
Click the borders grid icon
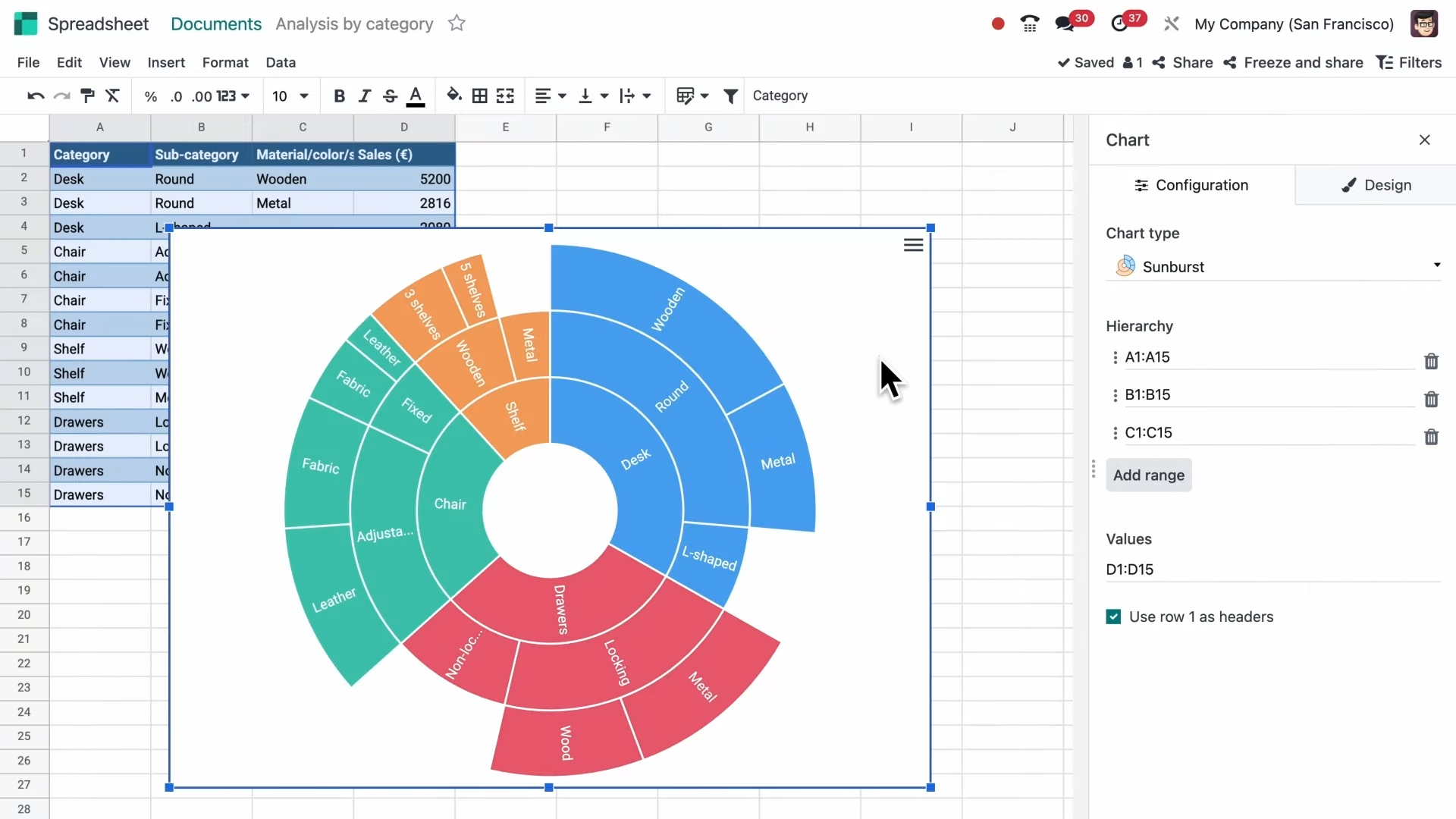[x=479, y=96]
